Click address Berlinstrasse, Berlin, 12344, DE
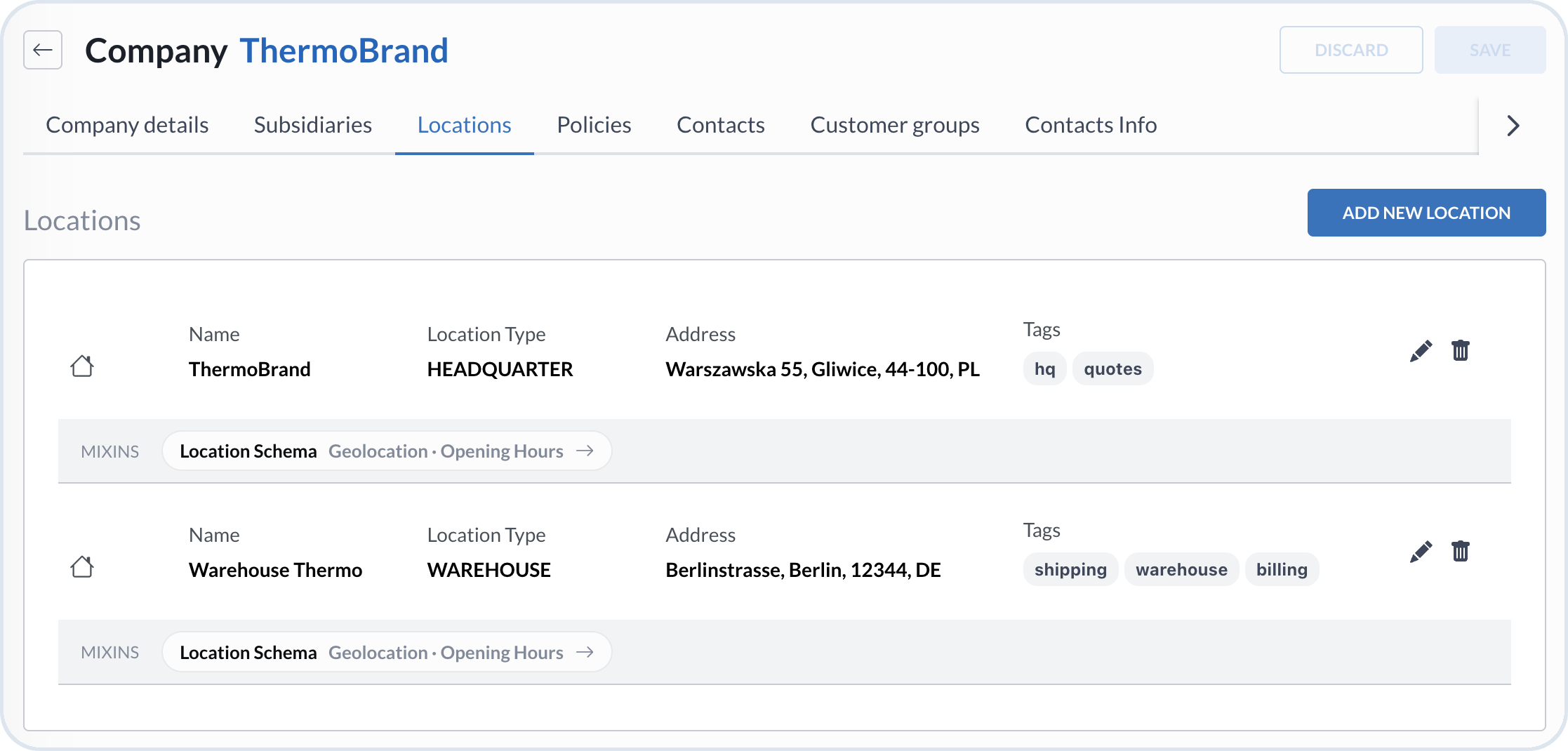This screenshot has height=751, width=1568. [803, 570]
